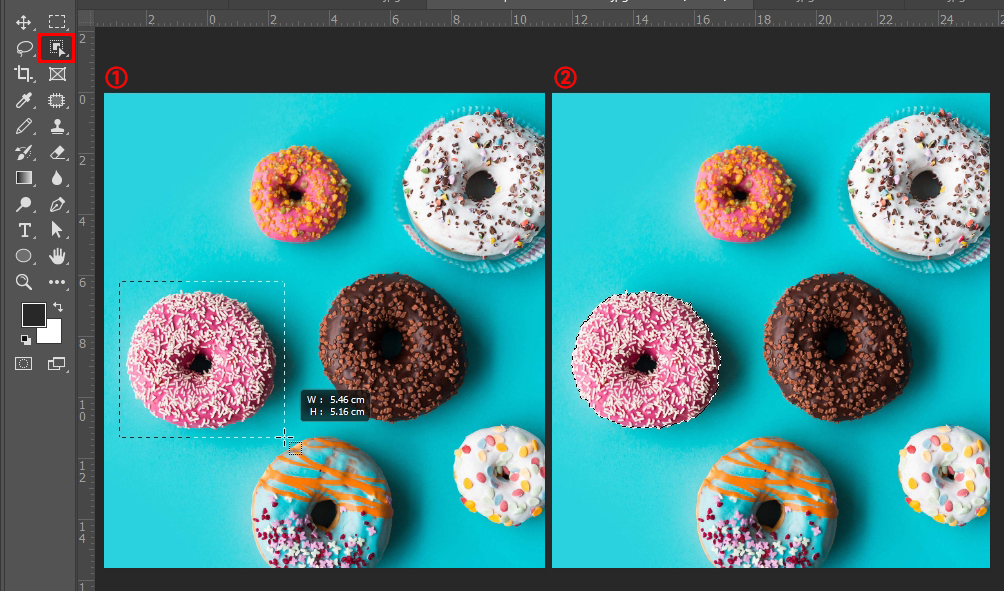This screenshot has height=591, width=1004.
Task: Pick the Crop tool
Action: click(24, 74)
